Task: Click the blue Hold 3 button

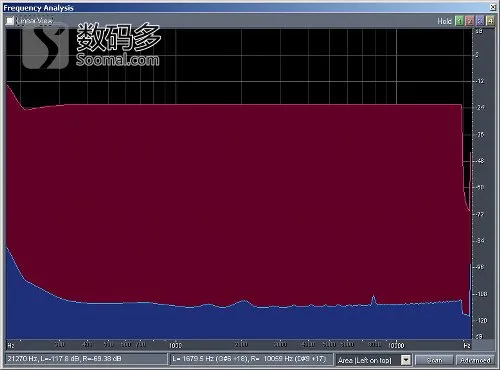Action: pos(480,21)
